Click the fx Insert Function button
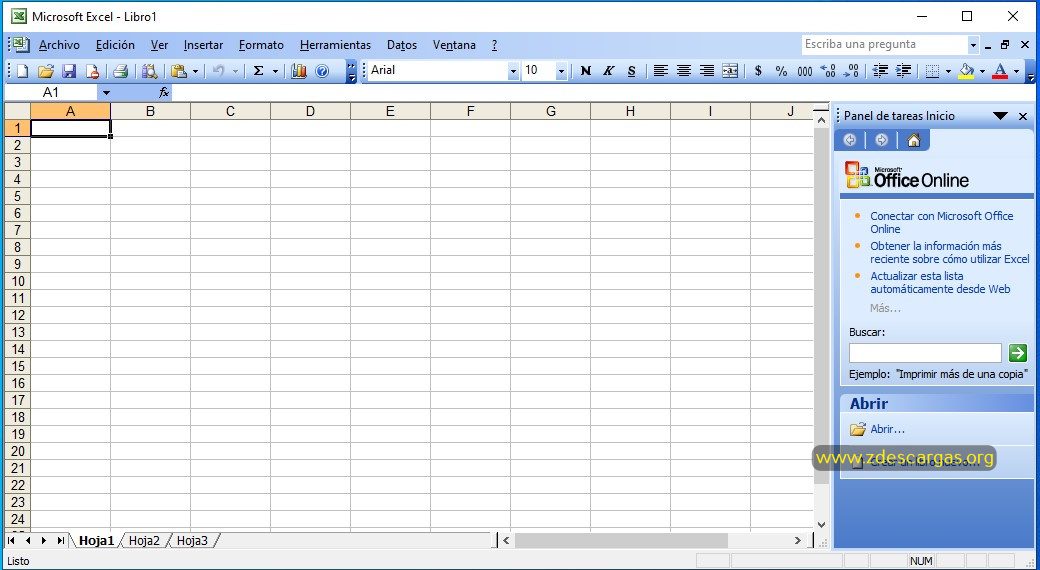This screenshot has height=570, width=1040. (x=164, y=93)
